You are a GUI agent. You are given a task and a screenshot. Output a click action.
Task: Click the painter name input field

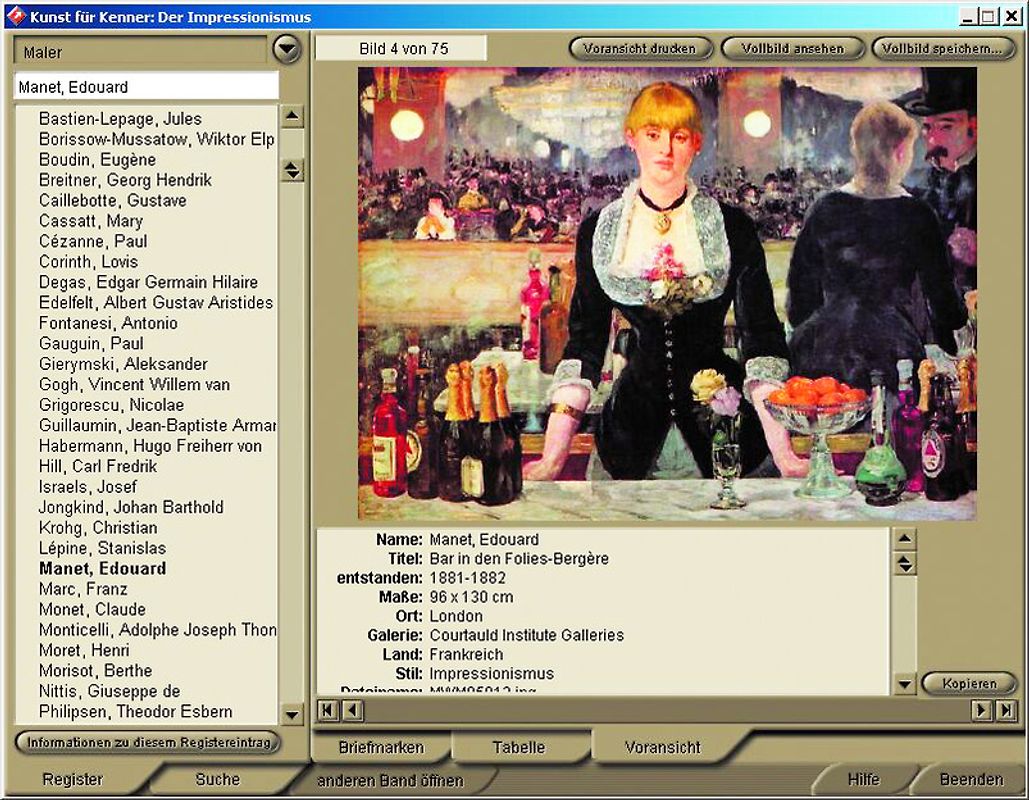pos(146,87)
